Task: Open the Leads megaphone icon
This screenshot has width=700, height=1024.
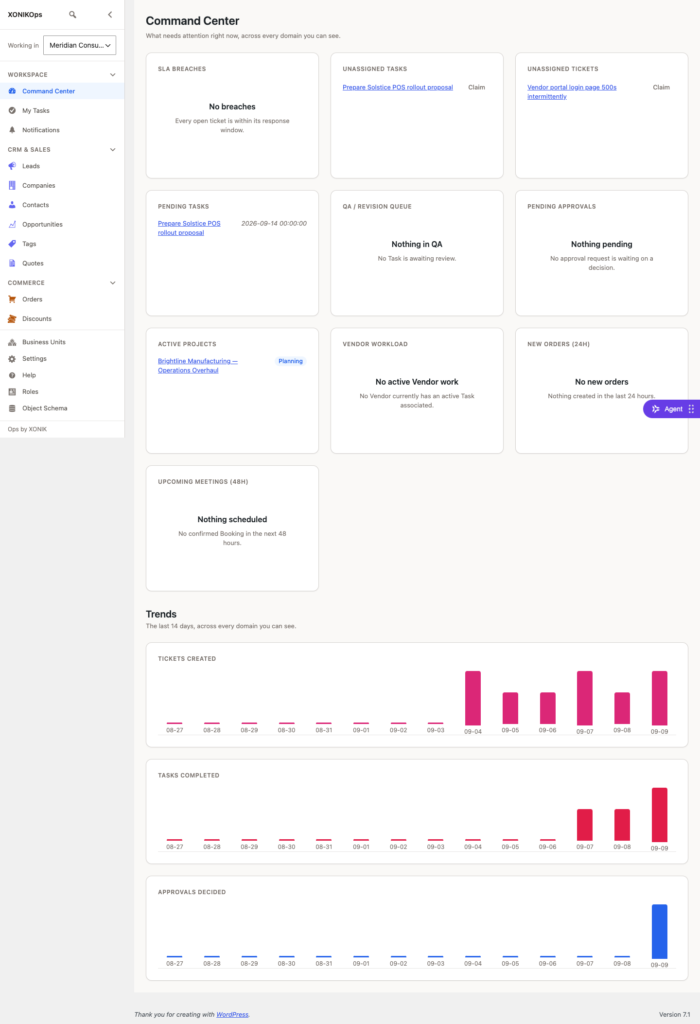Action: pos(12,166)
